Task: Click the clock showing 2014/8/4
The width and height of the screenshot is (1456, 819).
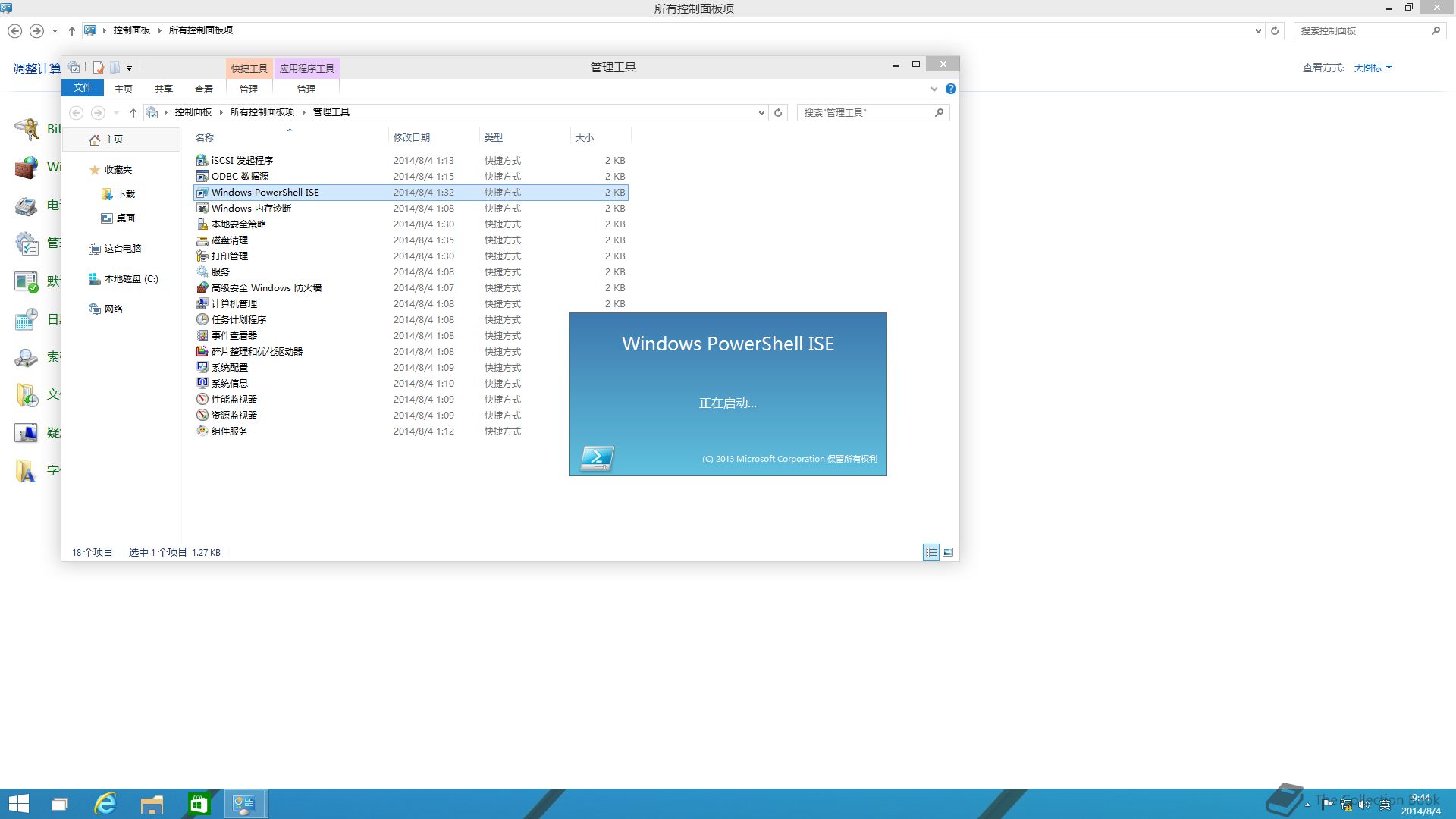Action: pyautogui.click(x=1420, y=805)
